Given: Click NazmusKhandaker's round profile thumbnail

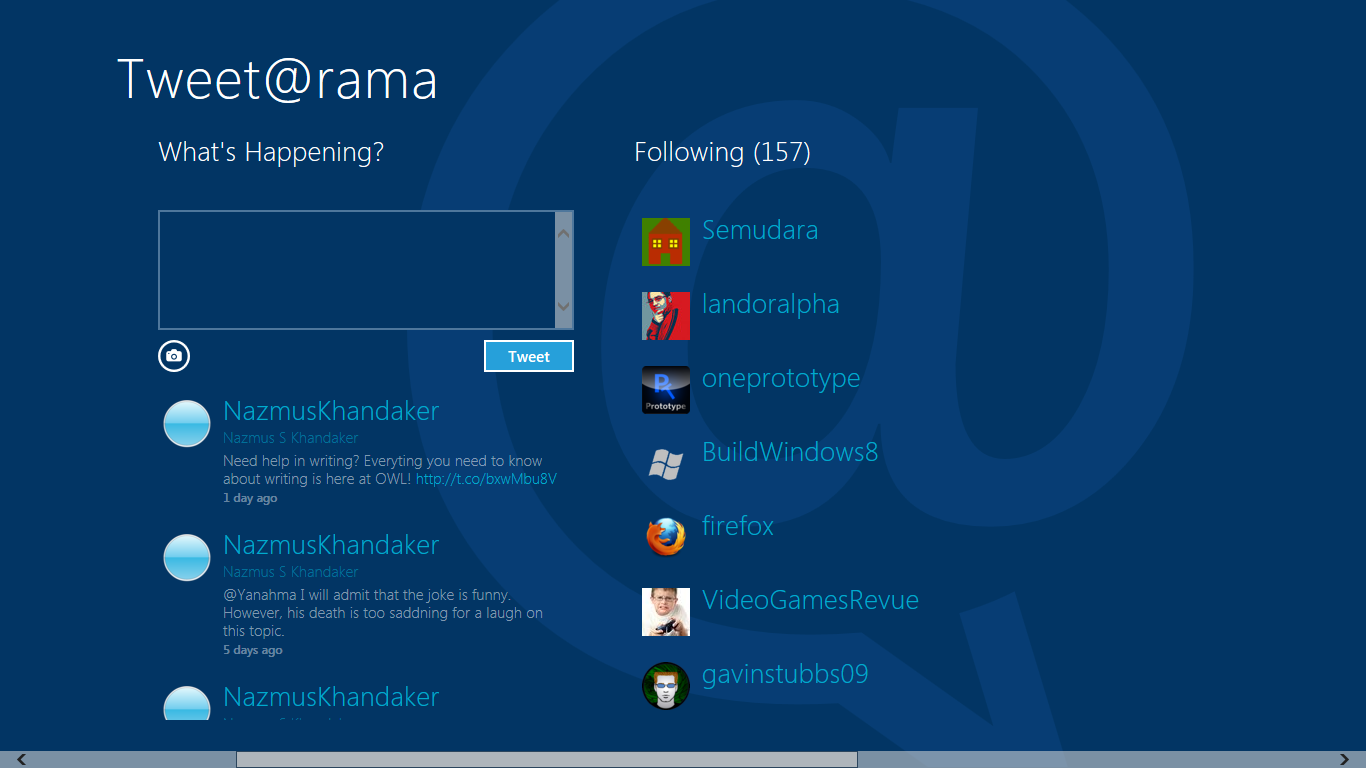Looking at the screenshot, I should pos(186,423).
